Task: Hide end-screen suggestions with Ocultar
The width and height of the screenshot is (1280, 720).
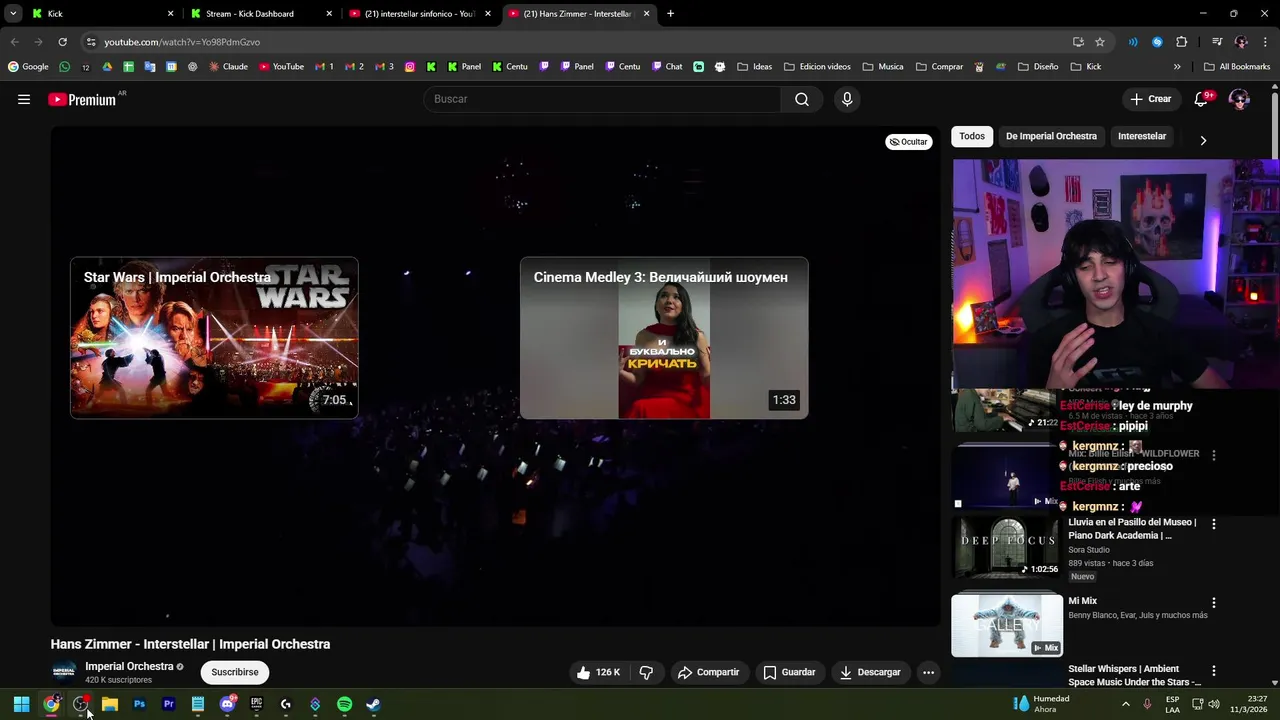Action: point(908,142)
